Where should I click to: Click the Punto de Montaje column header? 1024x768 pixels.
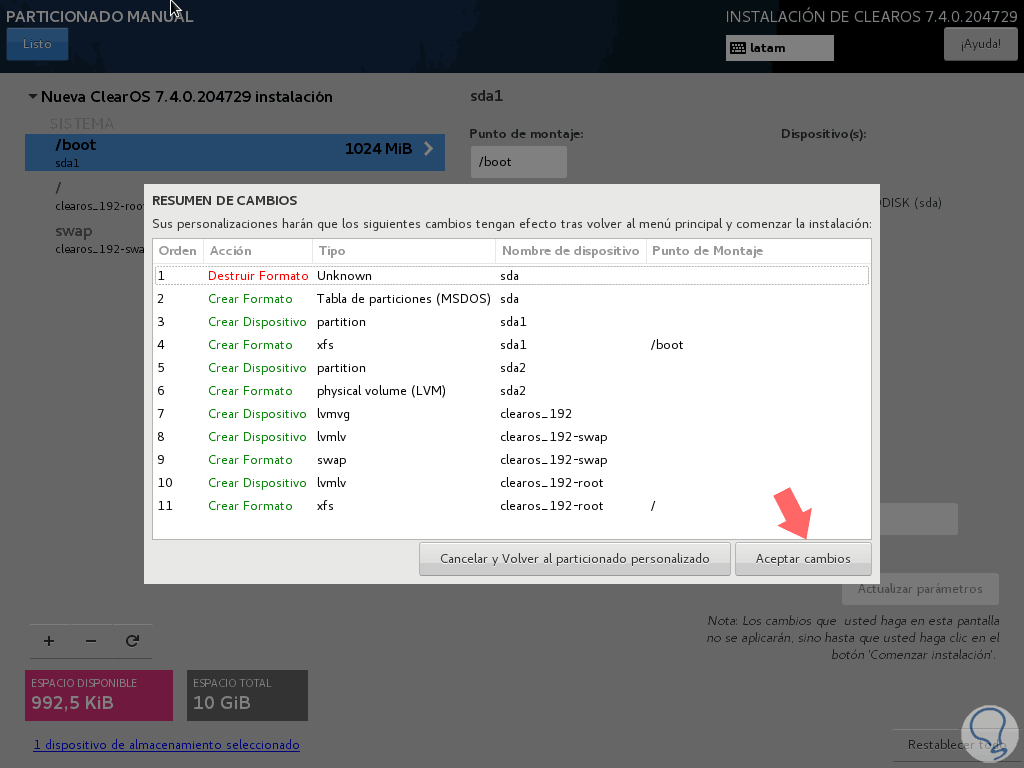pyautogui.click(x=758, y=251)
